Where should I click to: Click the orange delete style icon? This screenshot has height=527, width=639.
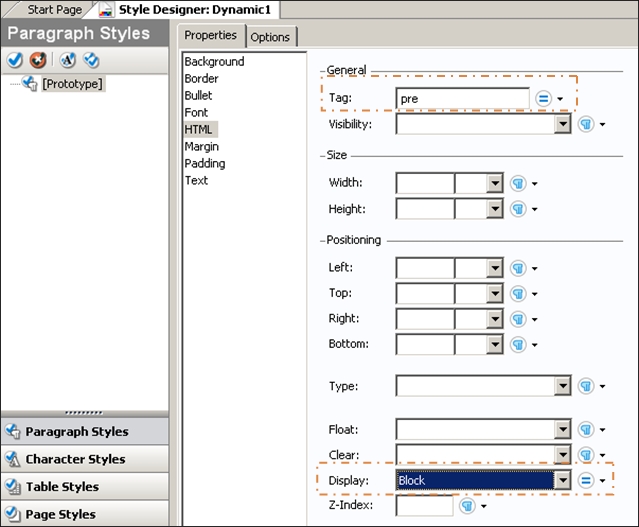point(38,60)
